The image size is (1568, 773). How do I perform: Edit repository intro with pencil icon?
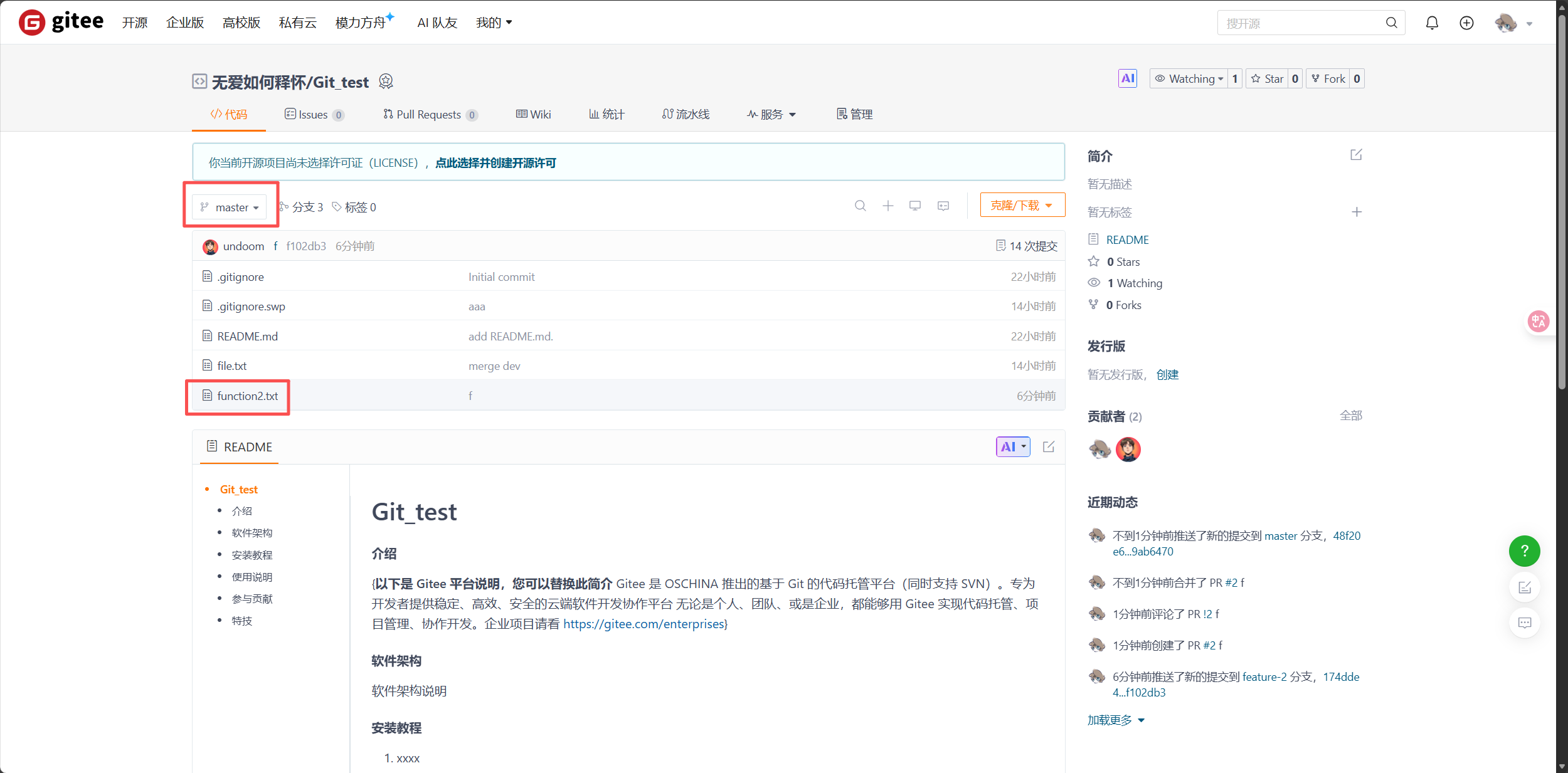coord(1356,155)
